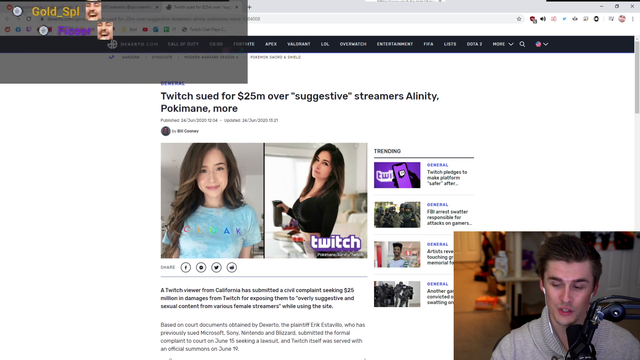Open the speaker volume extension icon

(543, 19)
